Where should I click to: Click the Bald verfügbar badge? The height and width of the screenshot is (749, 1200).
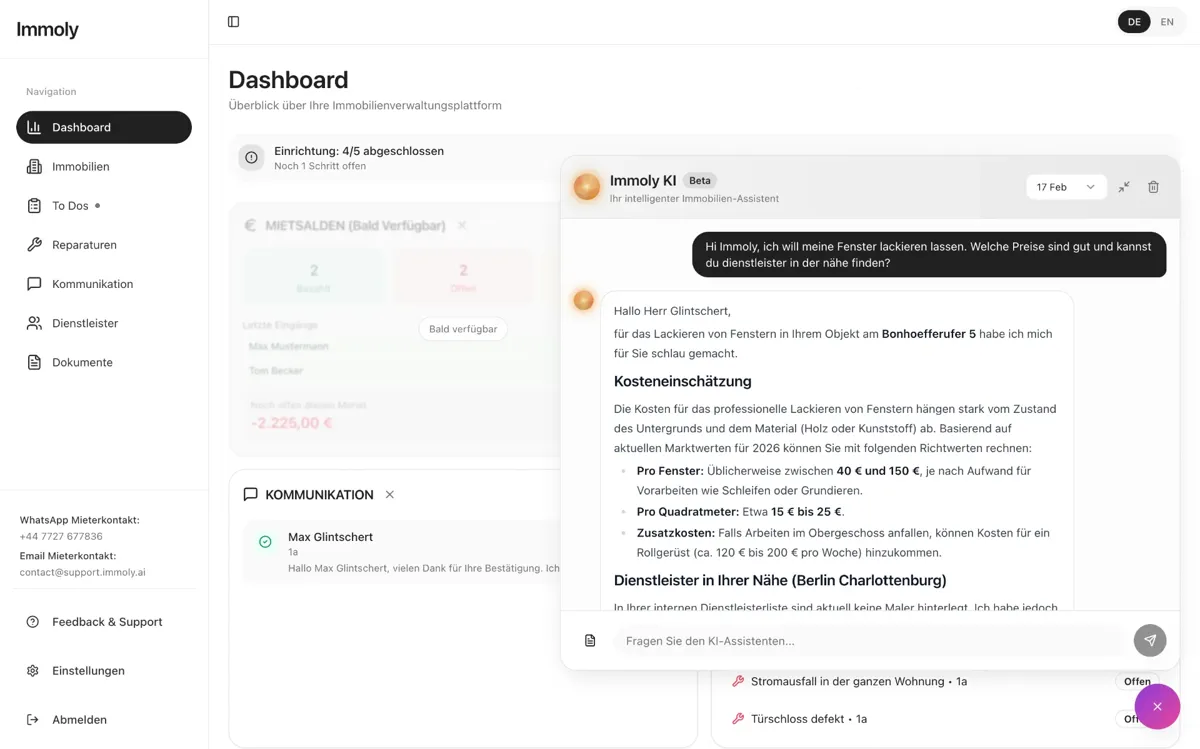point(463,329)
